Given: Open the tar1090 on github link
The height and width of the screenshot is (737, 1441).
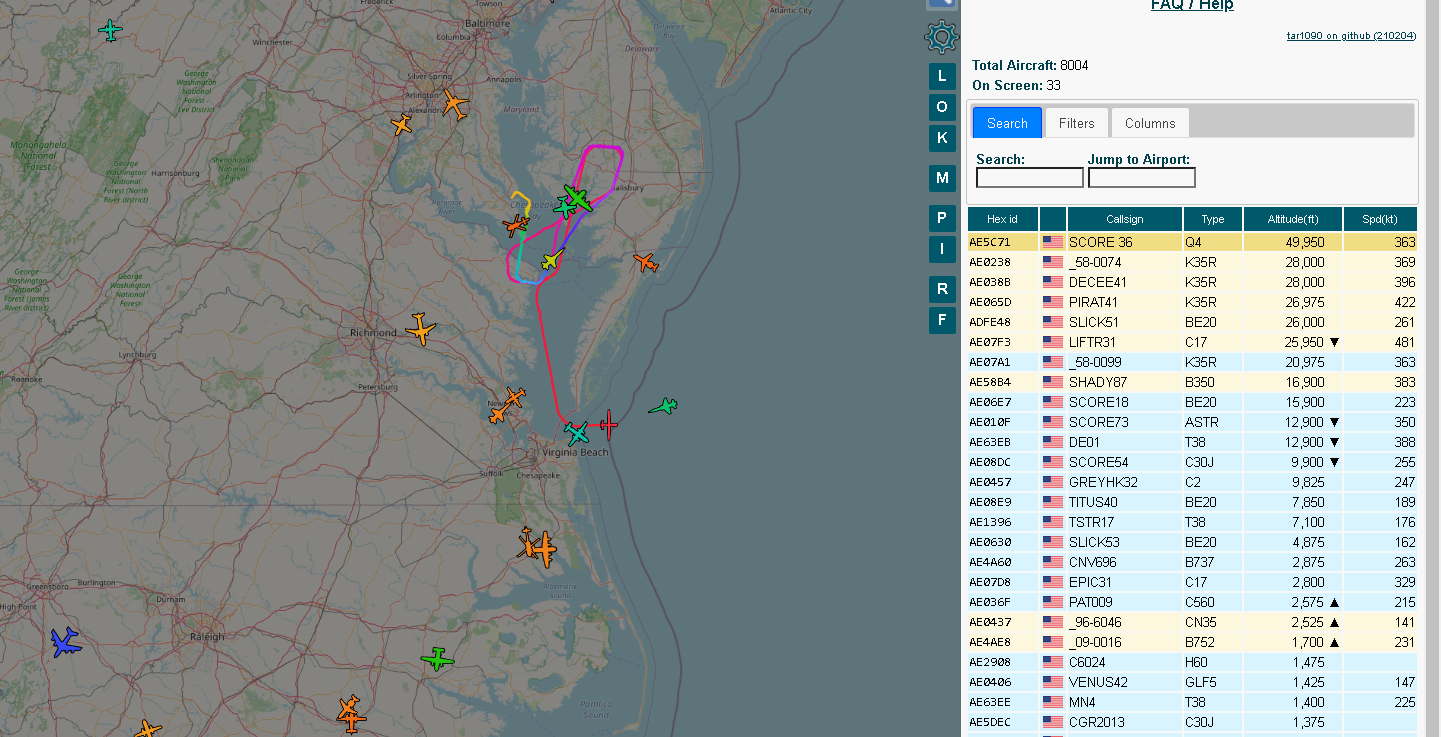Looking at the screenshot, I should 1351,35.
